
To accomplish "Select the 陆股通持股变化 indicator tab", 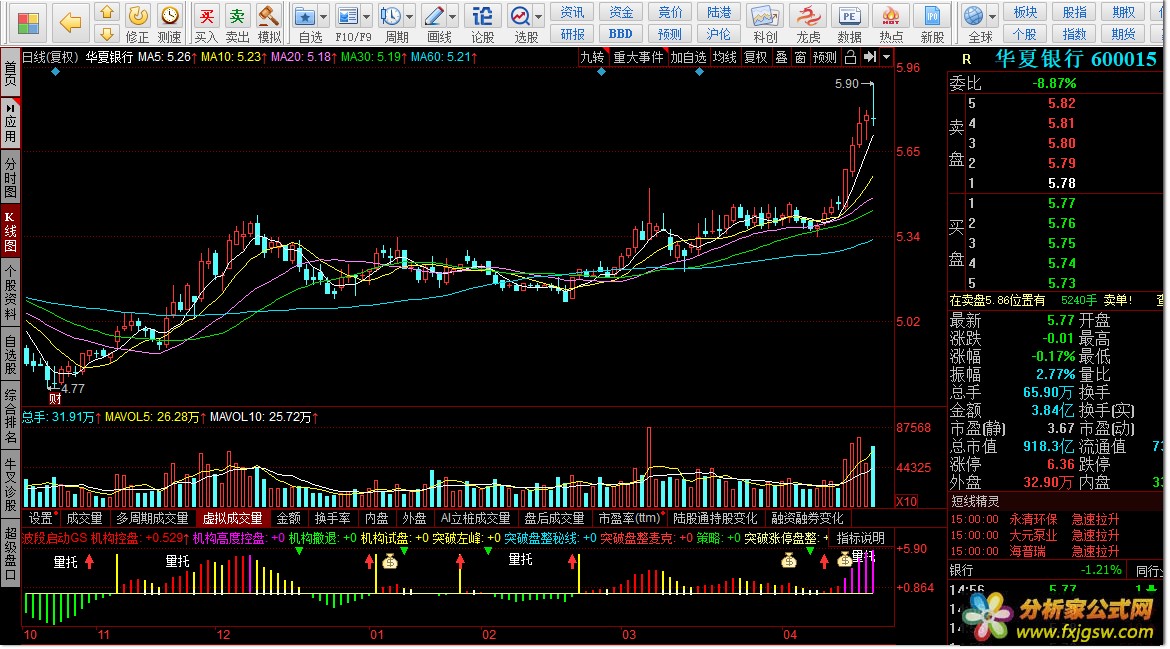I will tap(715, 518).
